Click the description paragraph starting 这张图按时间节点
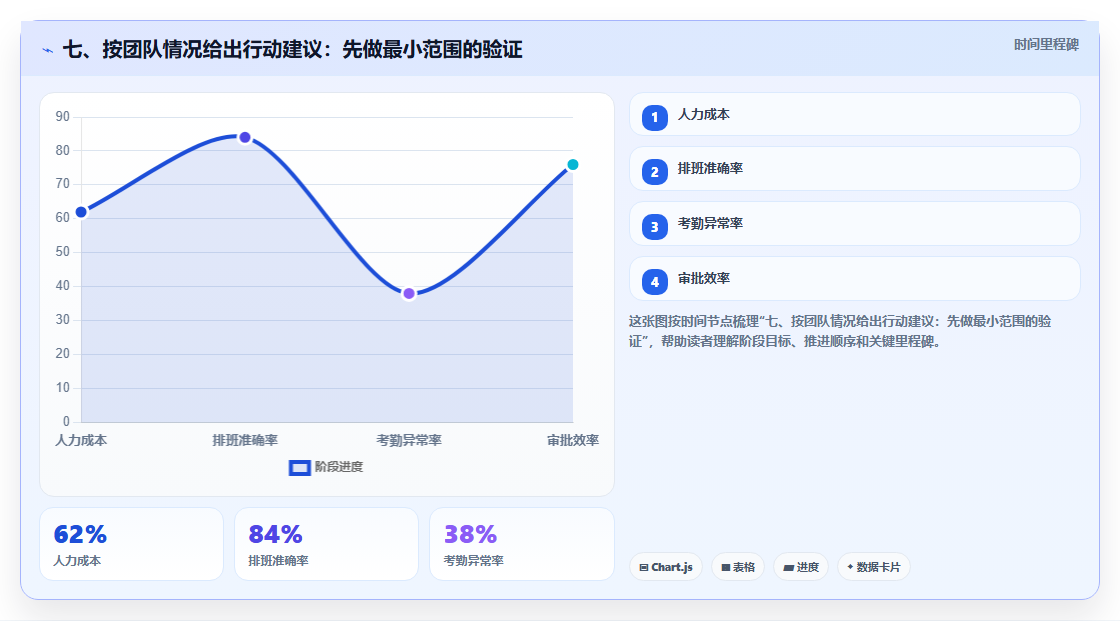Viewport: 1120px width, 621px height. pyautogui.click(x=841, y=332)
